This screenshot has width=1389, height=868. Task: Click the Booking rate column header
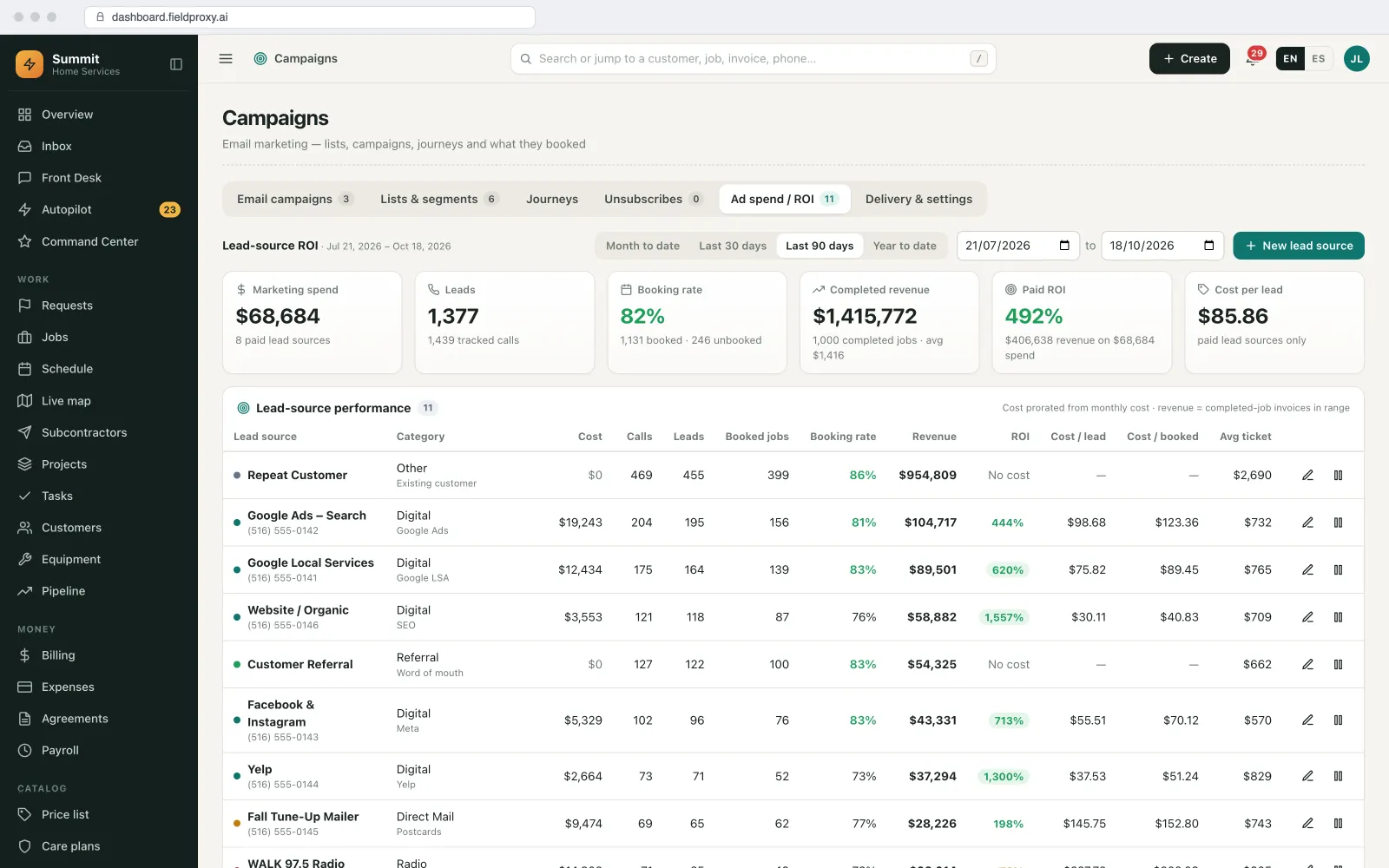[843, 437]
